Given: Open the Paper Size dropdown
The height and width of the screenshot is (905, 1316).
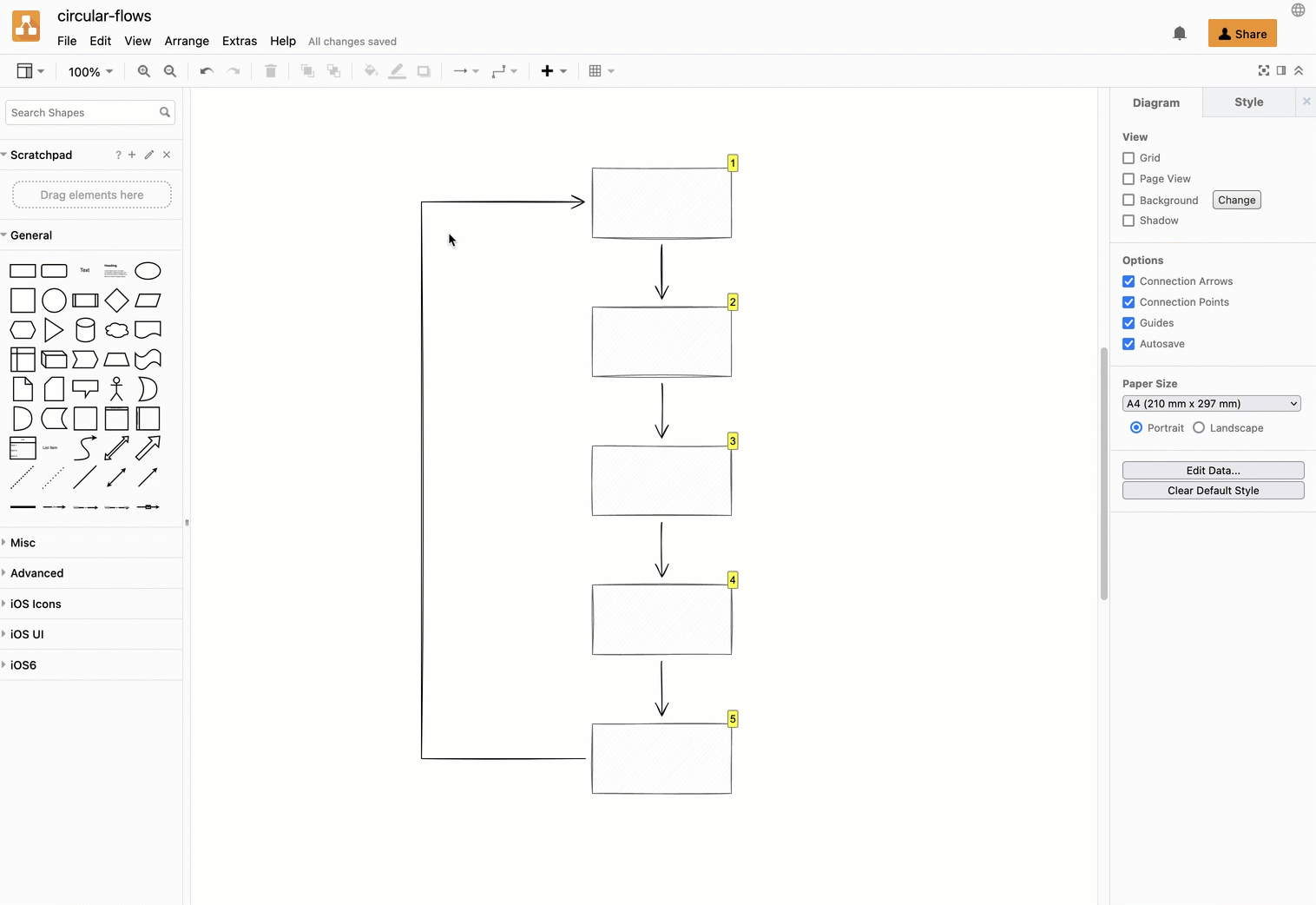Looking at the screenshot, I should click(1211, 403).
